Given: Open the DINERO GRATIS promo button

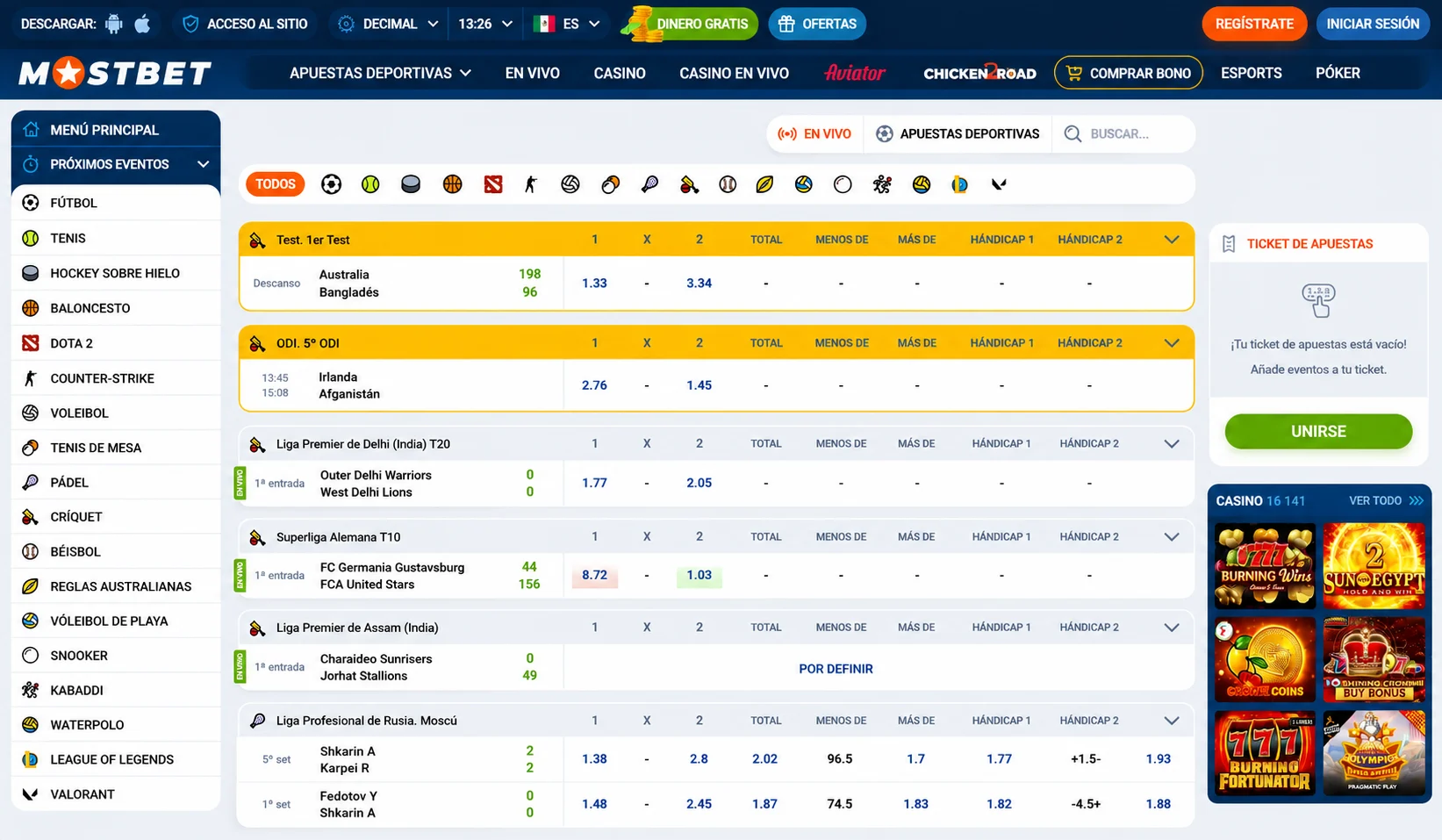Looking at the screenshot, I should [690, 24].
